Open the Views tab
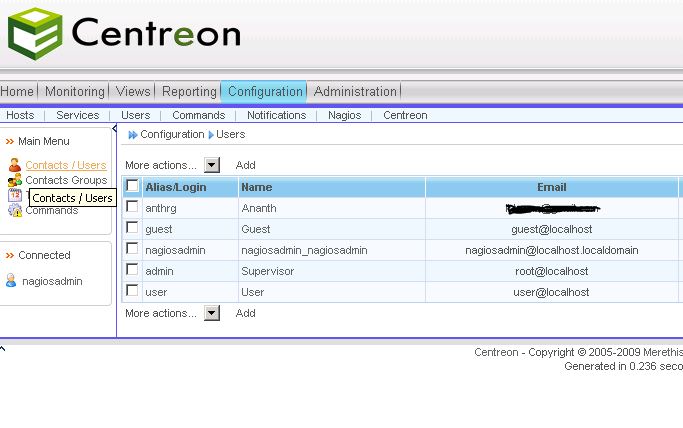 (x=133, y=91)
